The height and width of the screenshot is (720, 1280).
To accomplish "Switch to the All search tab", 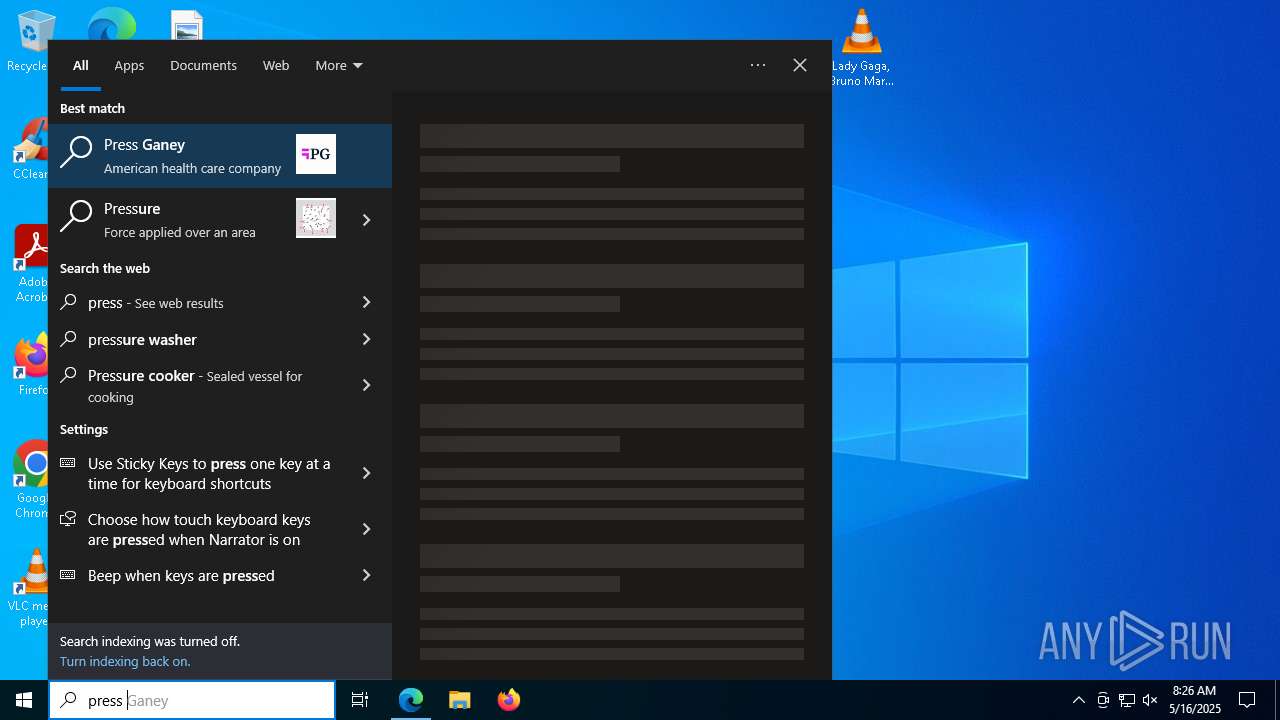I will pos(81,65).
